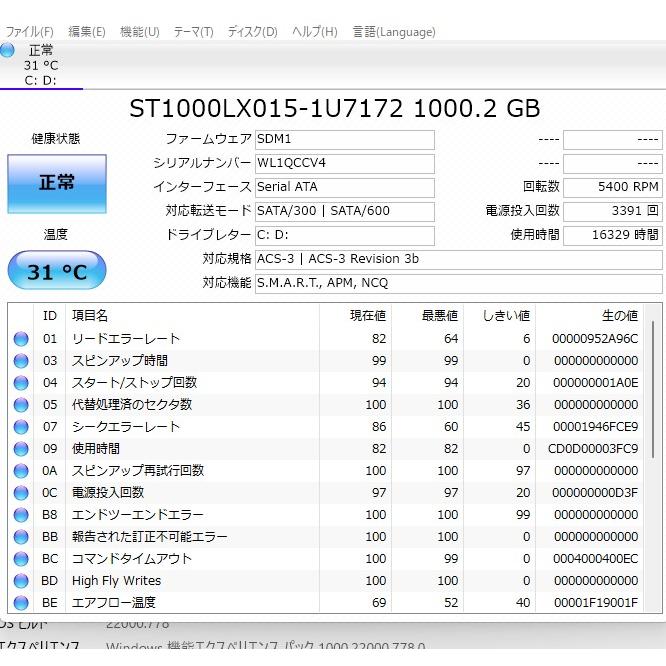Click the drive letter field C: D:

tap(344, 235)
